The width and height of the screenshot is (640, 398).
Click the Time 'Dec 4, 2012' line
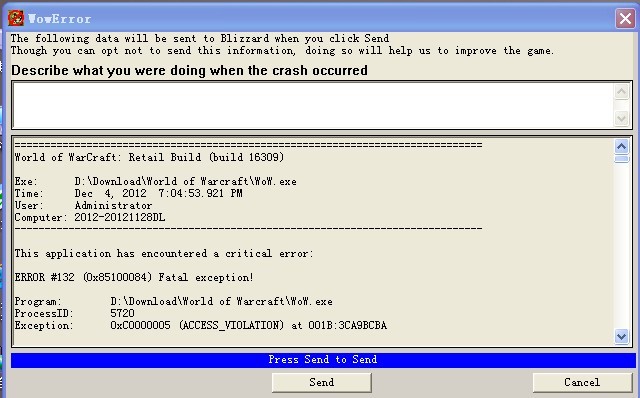pos(129,193)
